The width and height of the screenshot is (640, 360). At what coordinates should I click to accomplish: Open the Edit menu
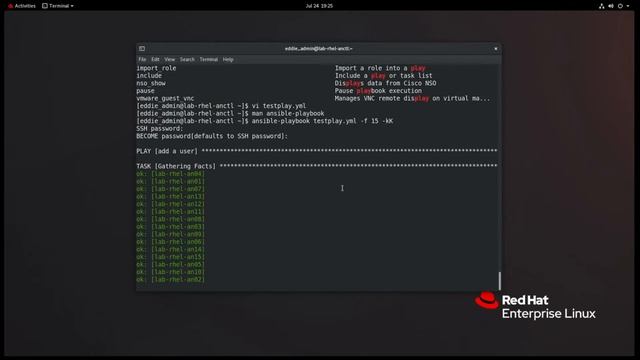click(155, 59)
